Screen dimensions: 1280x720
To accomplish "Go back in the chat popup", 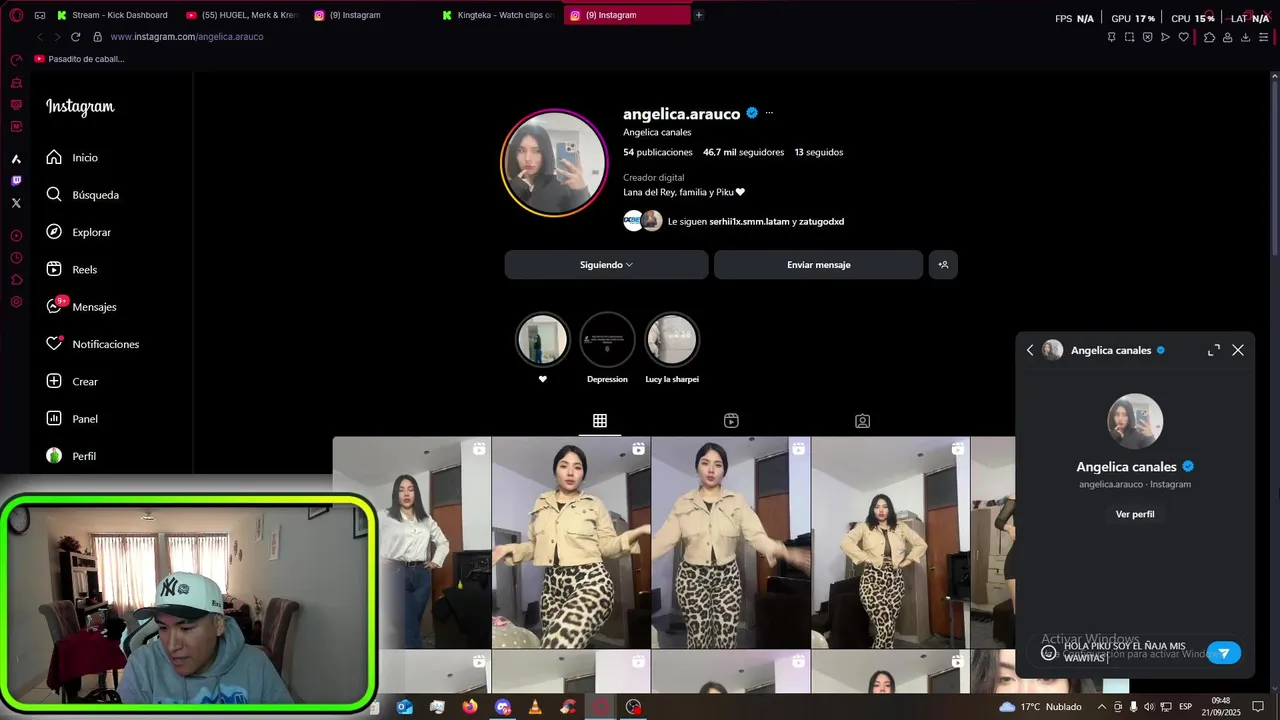I will click(x=1030, y=350).
